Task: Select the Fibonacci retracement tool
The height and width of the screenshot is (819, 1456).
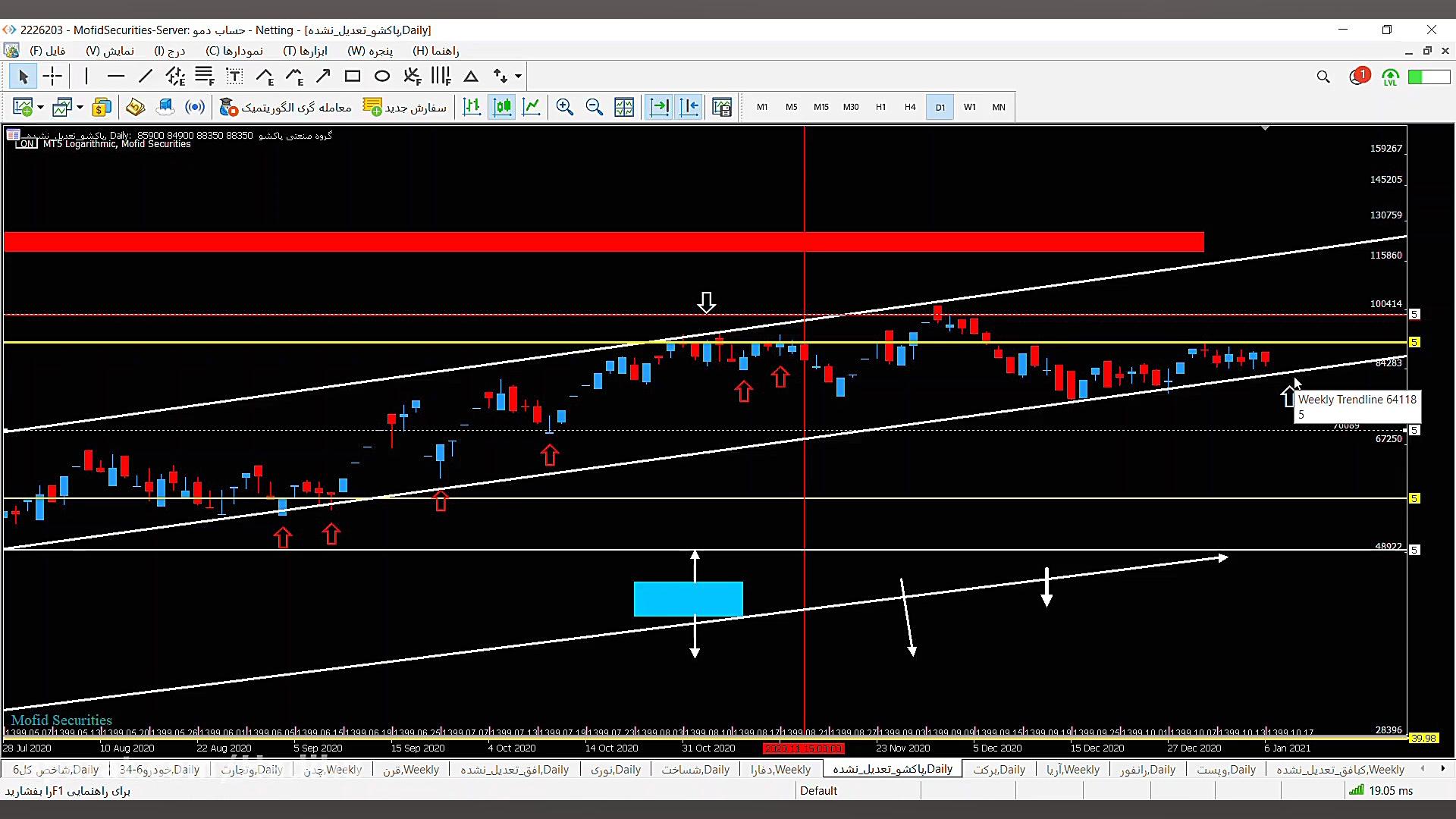Action: click(x=205, y=76)
